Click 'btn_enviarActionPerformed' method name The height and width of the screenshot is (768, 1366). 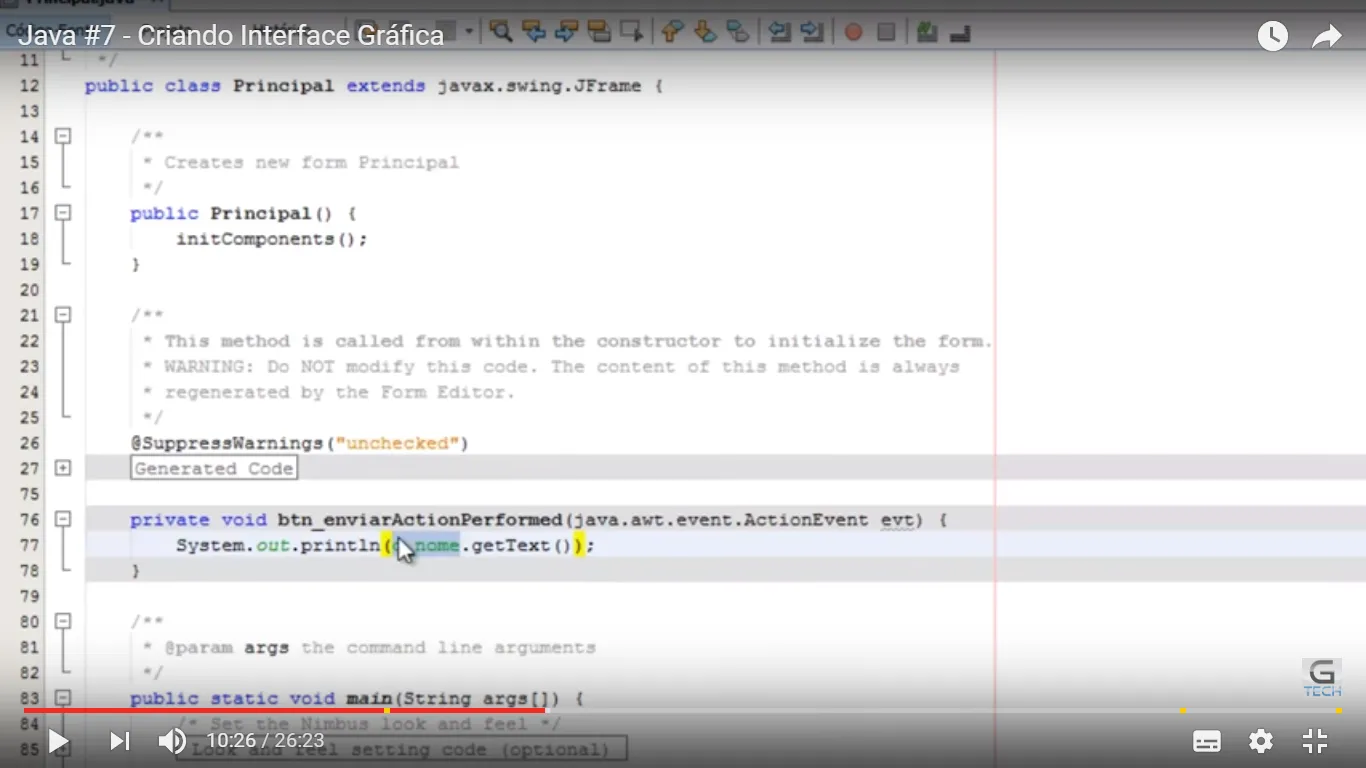(x=420, y=520)
